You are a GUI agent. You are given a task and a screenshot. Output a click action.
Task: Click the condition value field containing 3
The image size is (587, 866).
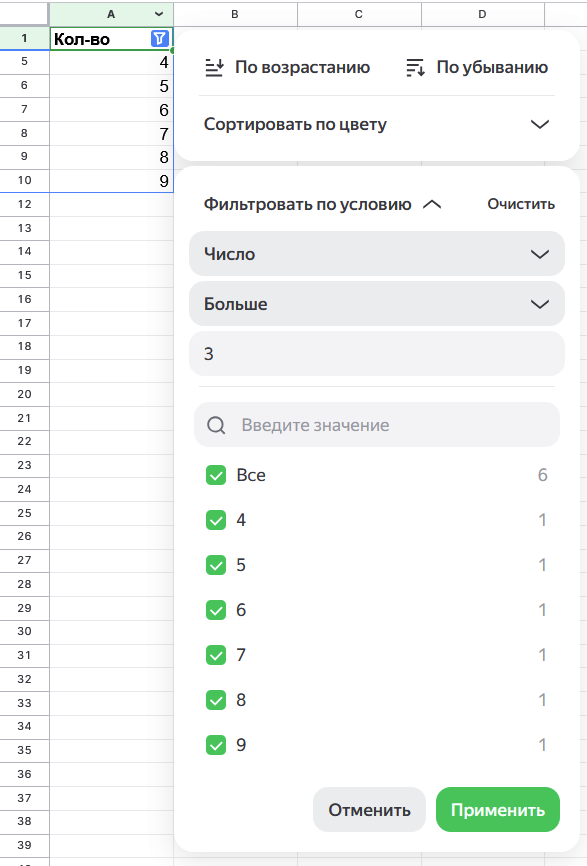point(377,353)
